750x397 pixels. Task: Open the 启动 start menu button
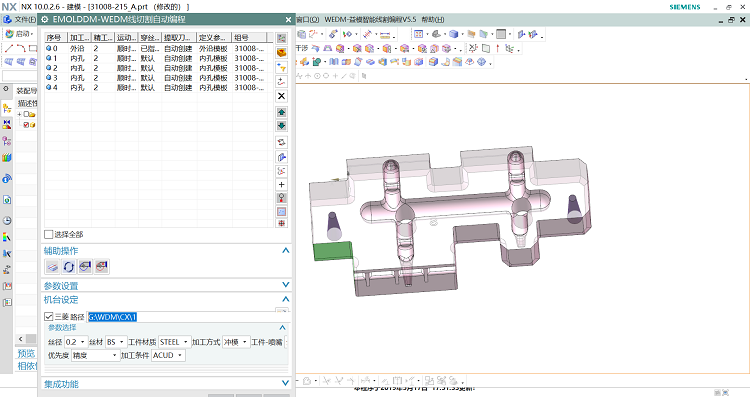[19, 34]
